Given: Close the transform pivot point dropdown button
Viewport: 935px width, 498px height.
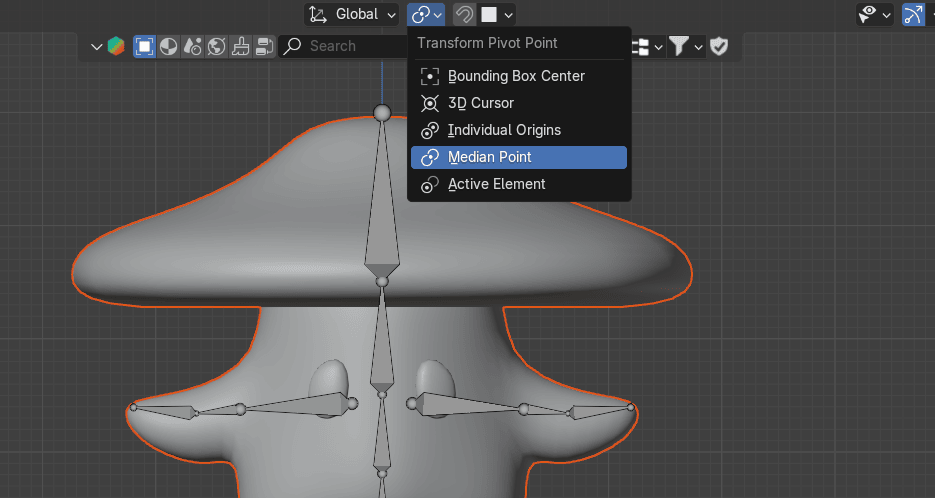Looking at the screenshot, I should (426, 14).
